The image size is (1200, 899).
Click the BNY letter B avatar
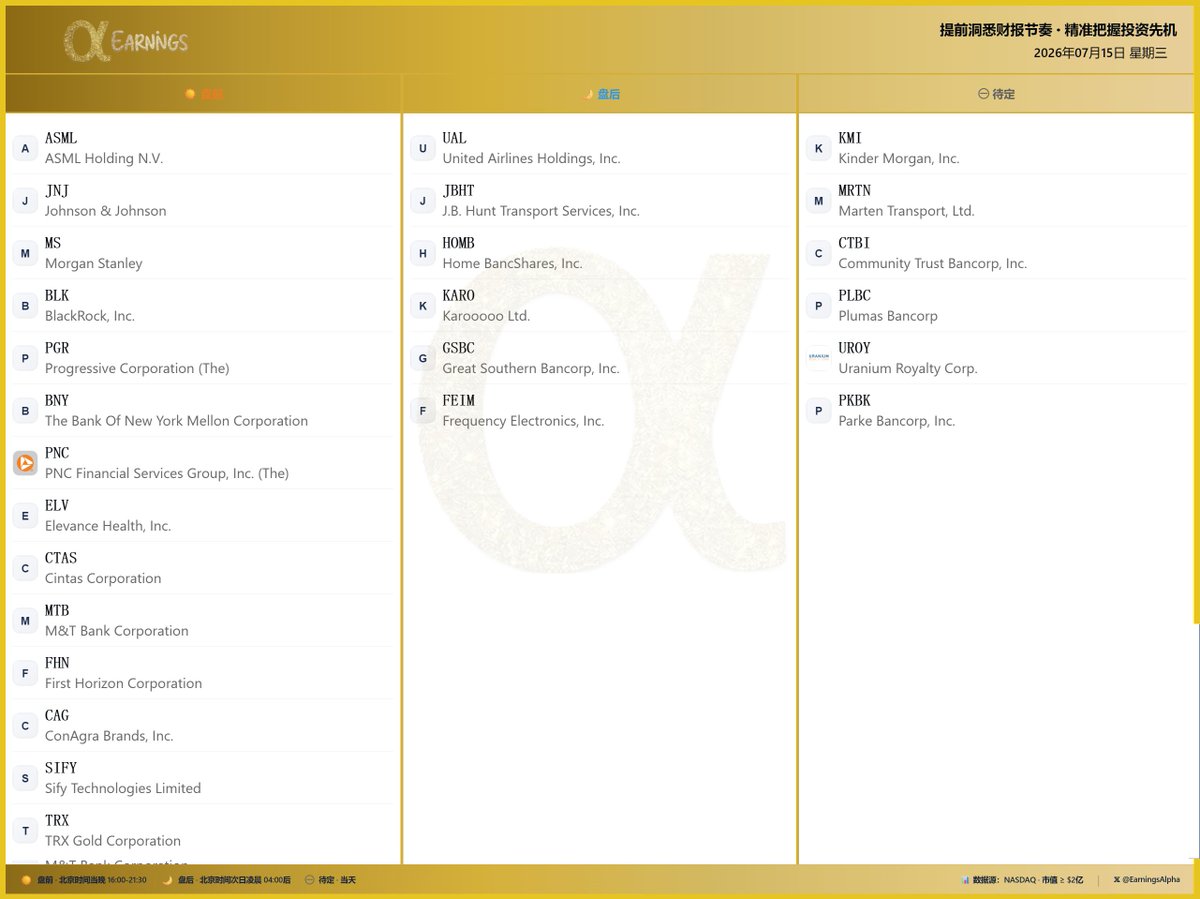pyautogui.click(x=25, y=411)
